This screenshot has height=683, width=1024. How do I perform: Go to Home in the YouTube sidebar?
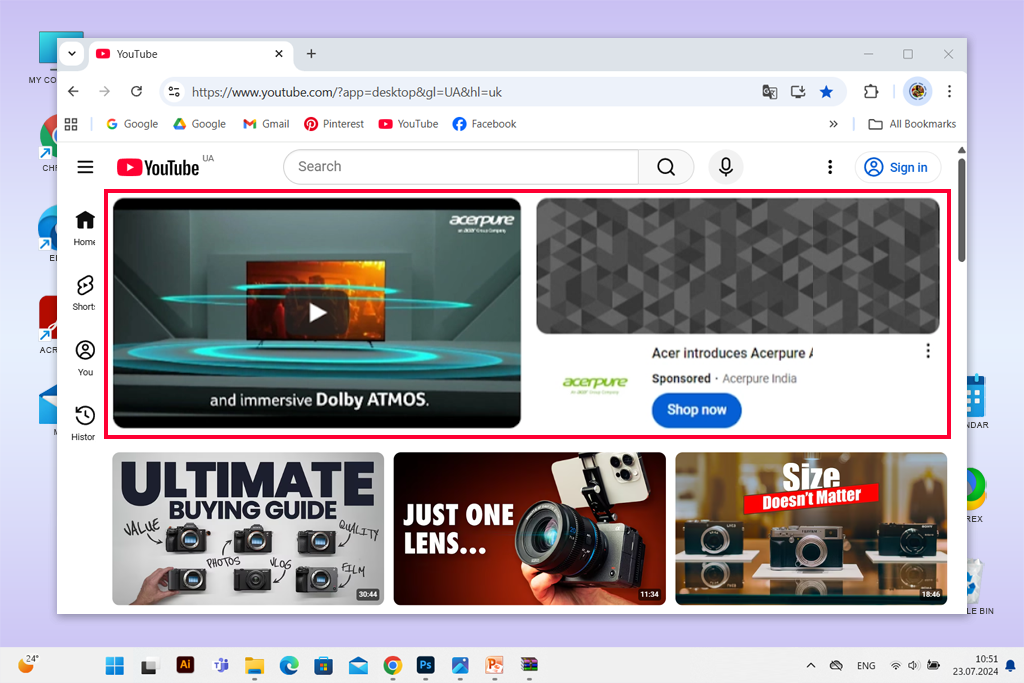click(85, 228)
